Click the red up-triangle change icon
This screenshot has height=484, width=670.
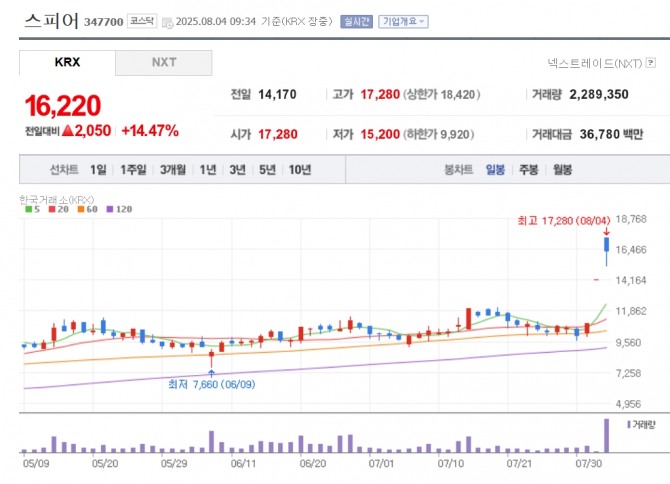(68, 131)
